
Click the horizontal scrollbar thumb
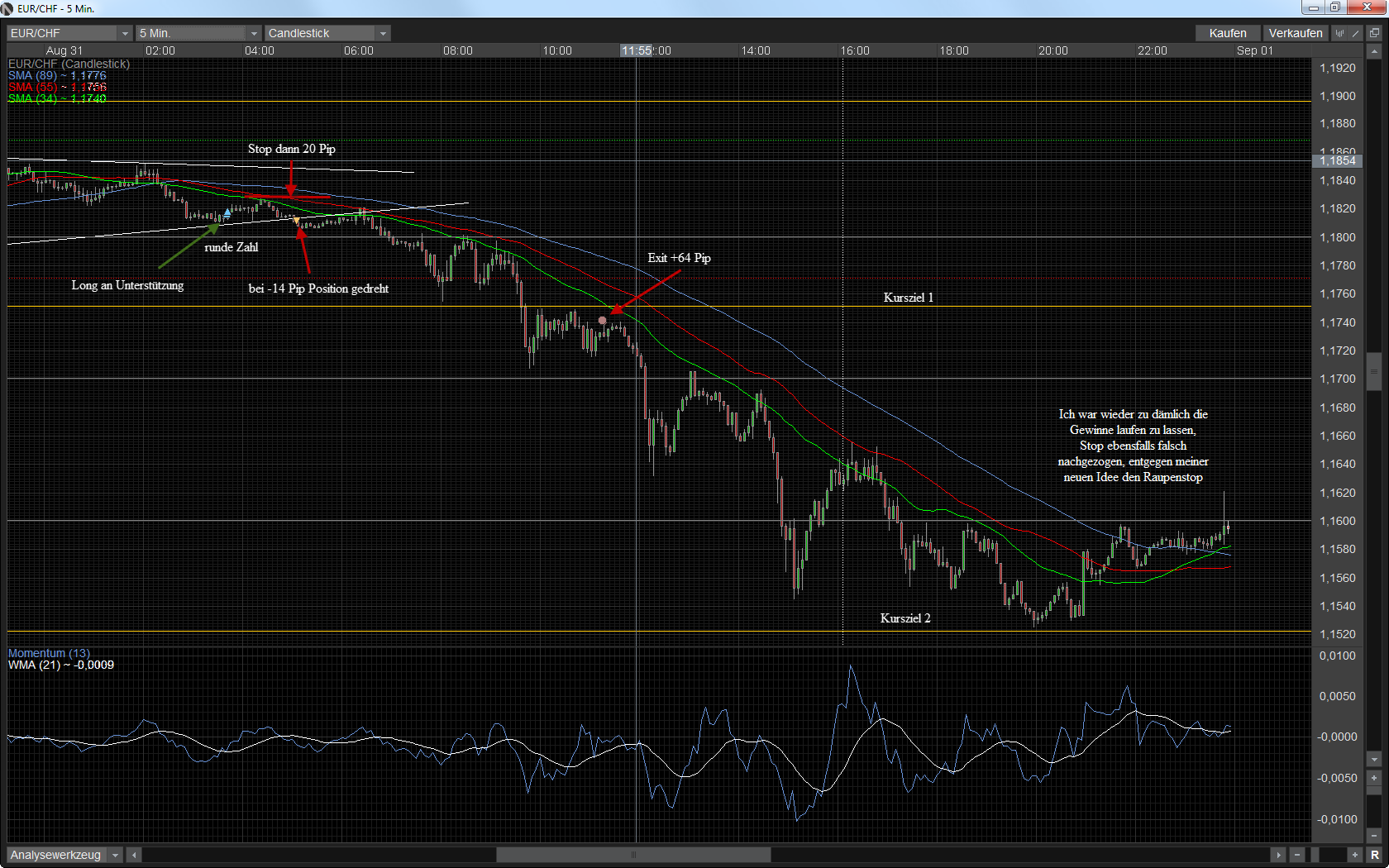633,855
